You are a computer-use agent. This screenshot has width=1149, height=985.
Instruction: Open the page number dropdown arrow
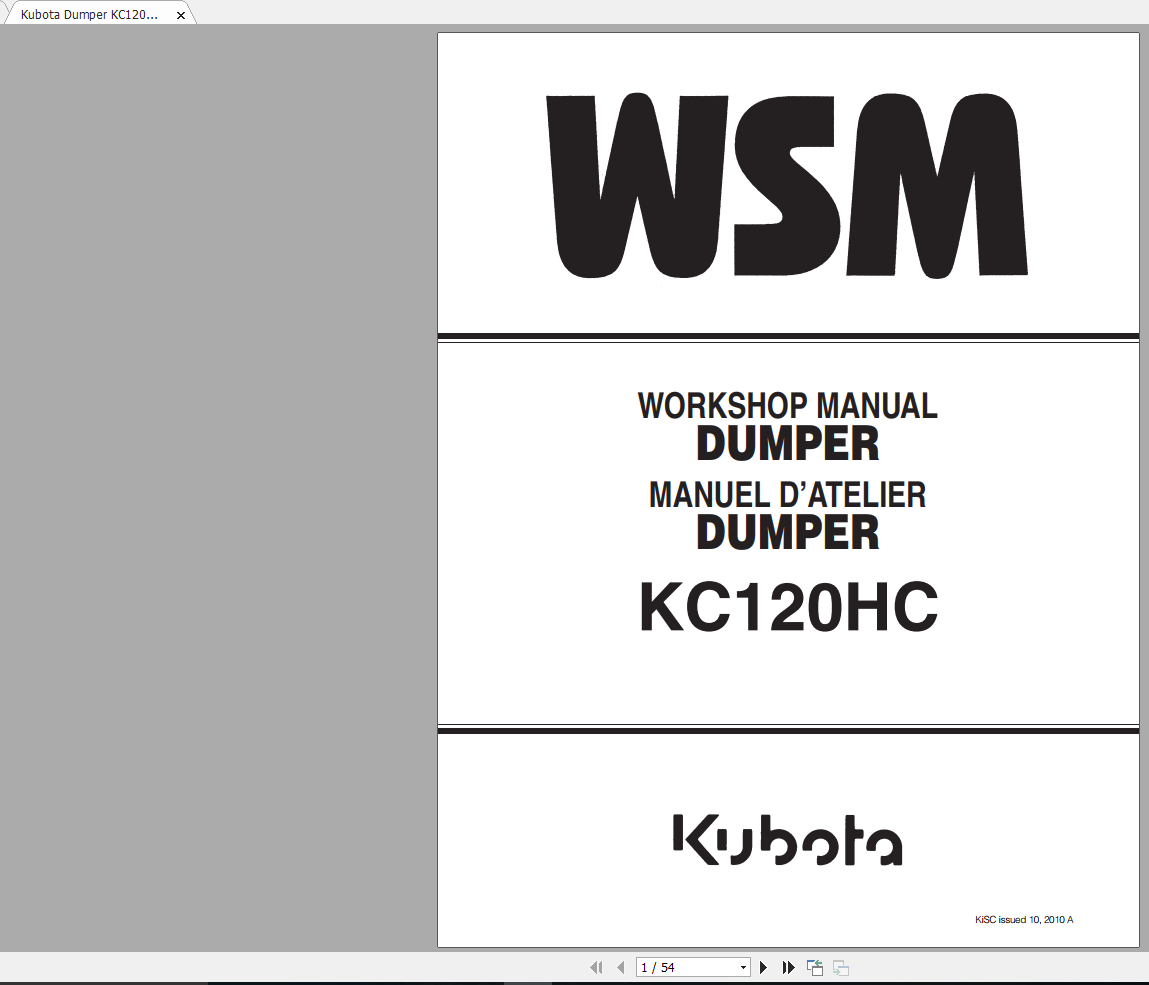(743, 967)
